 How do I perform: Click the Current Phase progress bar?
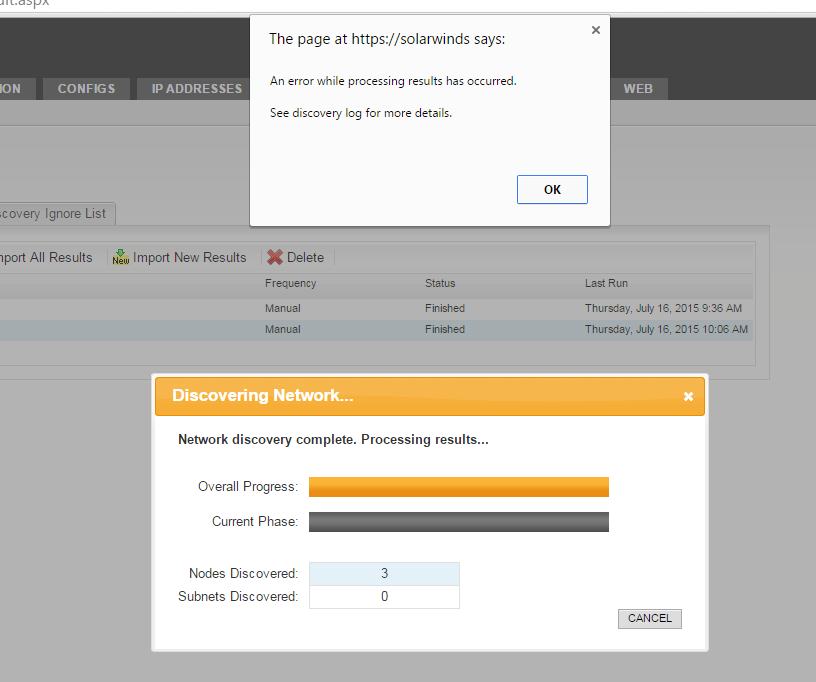pos(458,522)
